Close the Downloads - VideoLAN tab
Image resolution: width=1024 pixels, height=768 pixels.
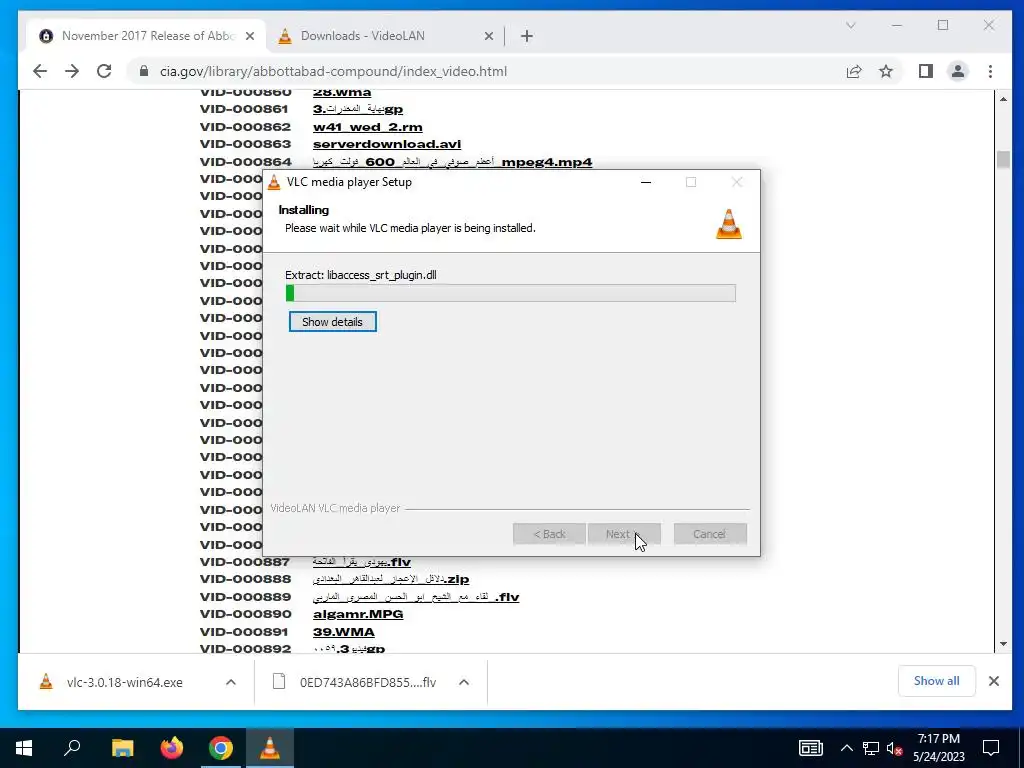click(x=488, y=36)
